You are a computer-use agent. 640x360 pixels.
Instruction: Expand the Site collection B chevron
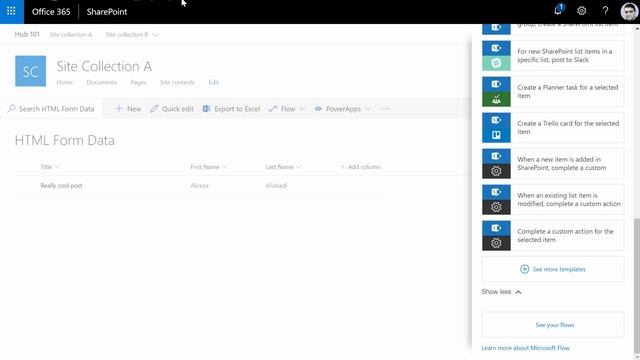pyautogui.click(x=156, y=35)
